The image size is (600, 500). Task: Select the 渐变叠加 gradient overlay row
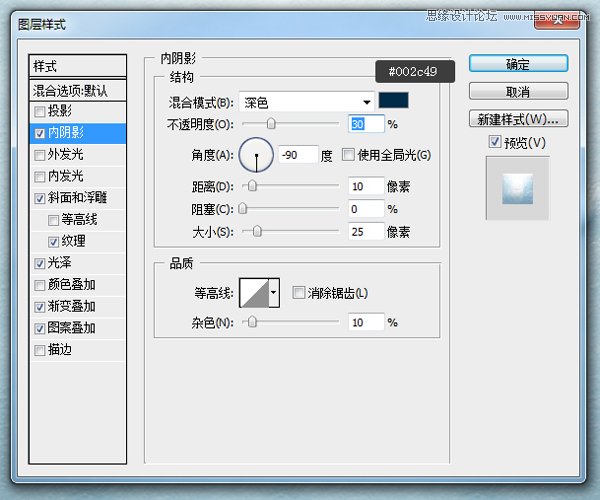pos(78,307)
